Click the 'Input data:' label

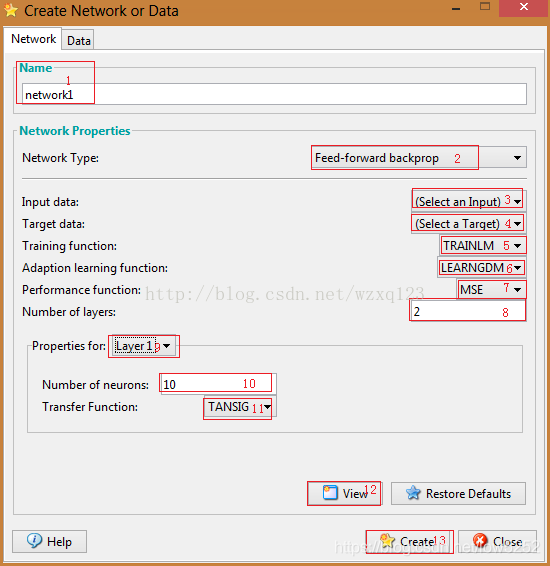tap(50, 201)
